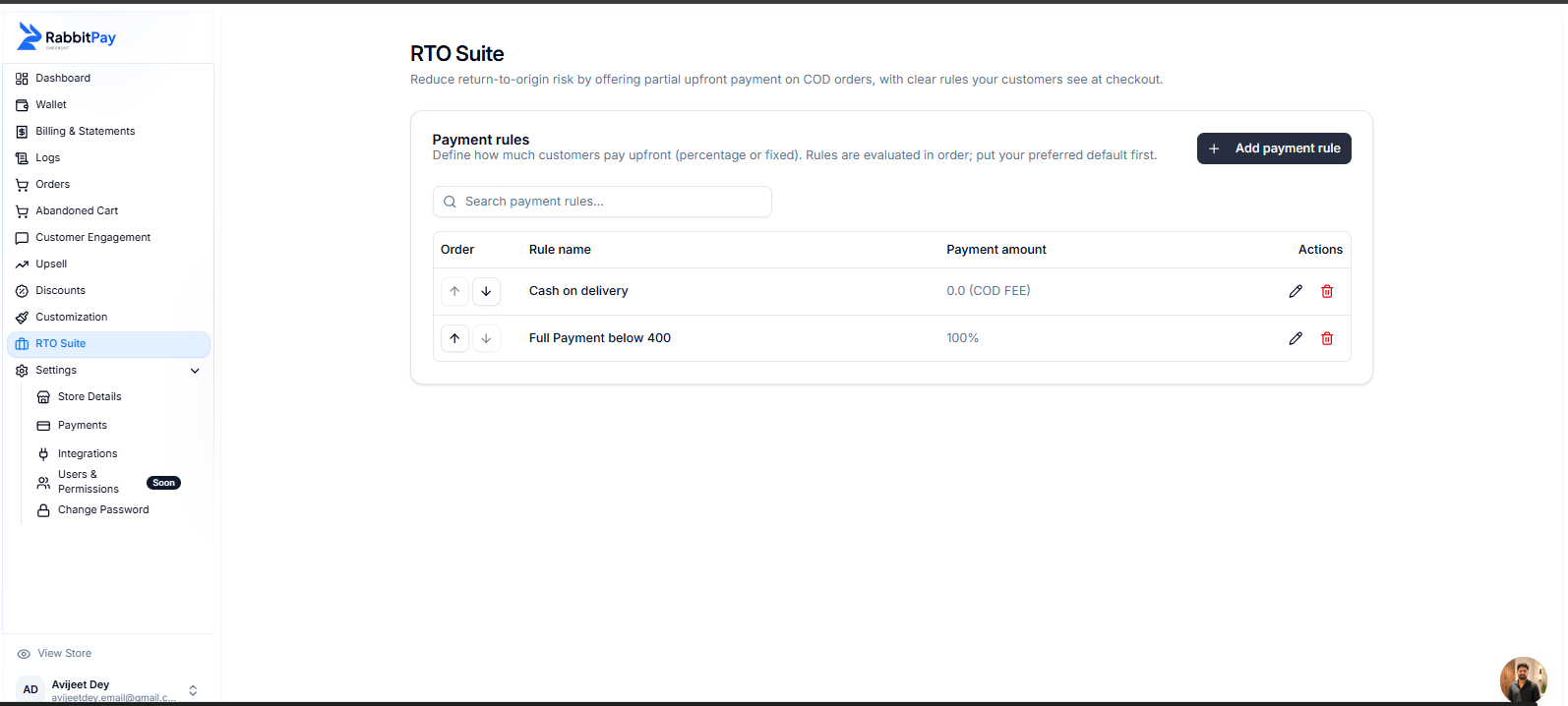
Task: Add a new payment rule
Action: coord(1274,148)
